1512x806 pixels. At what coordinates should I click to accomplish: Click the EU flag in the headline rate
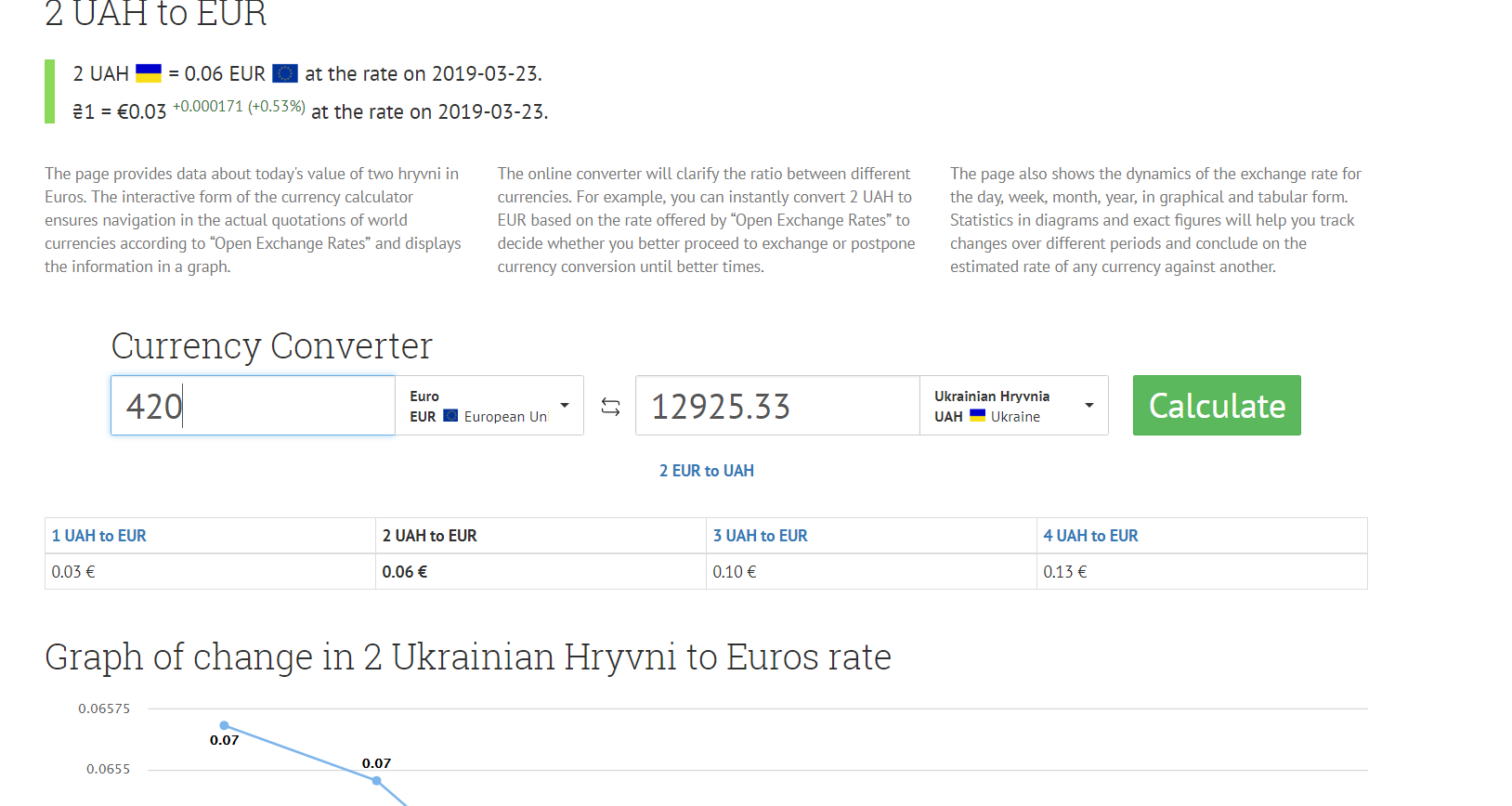click(x=285, y=73)
